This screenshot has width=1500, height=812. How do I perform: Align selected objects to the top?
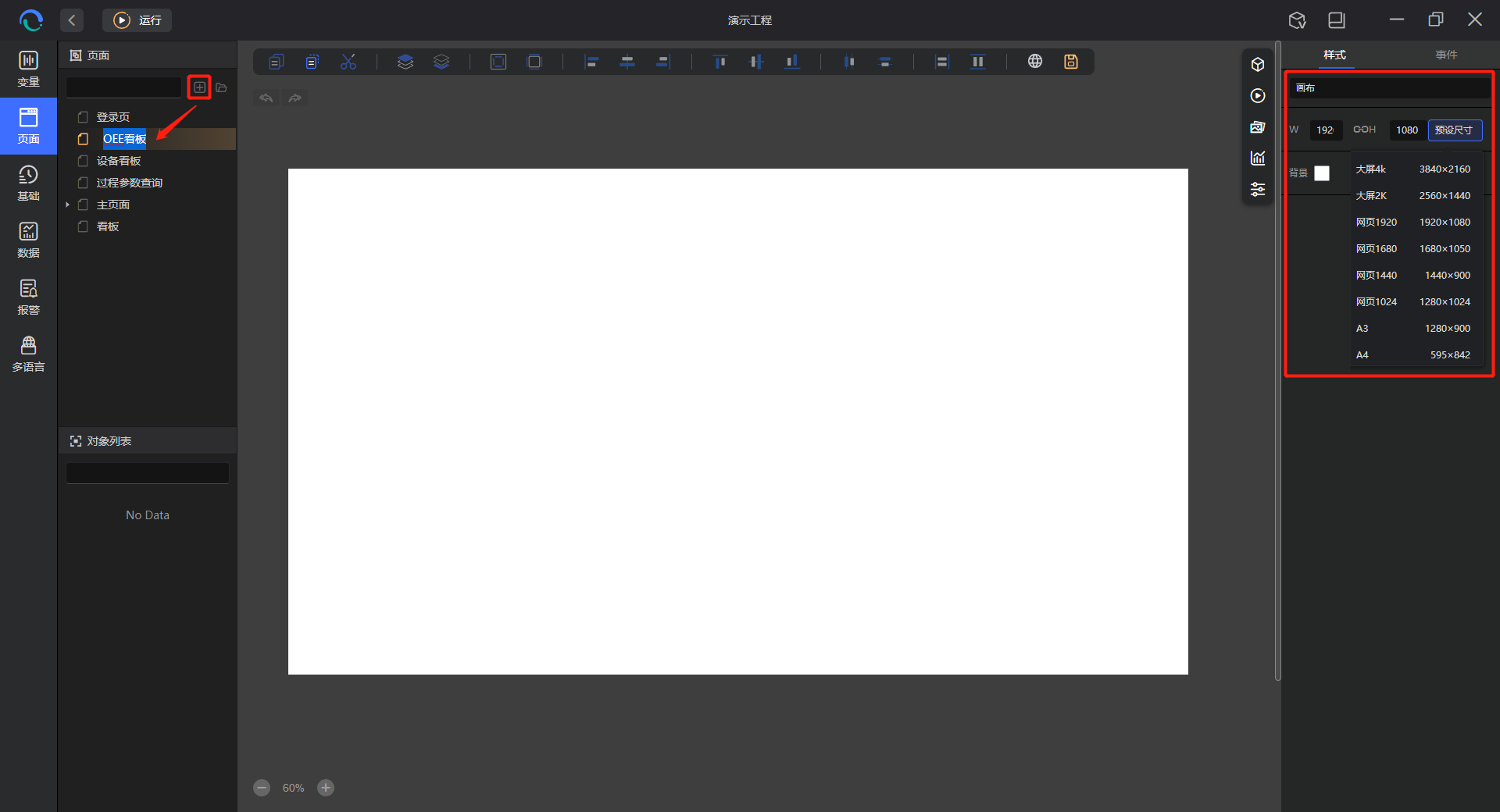[x=720, y=62]
